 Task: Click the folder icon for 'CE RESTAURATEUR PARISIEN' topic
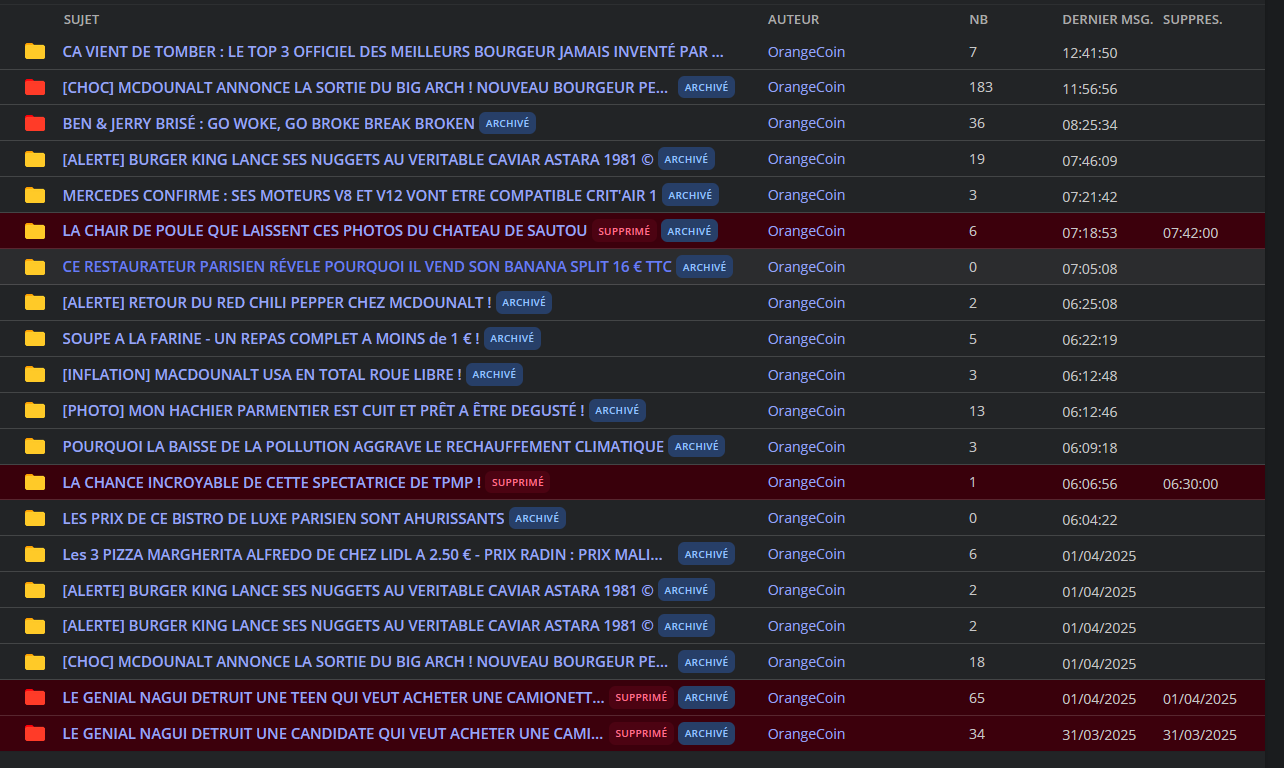point(35,267)
